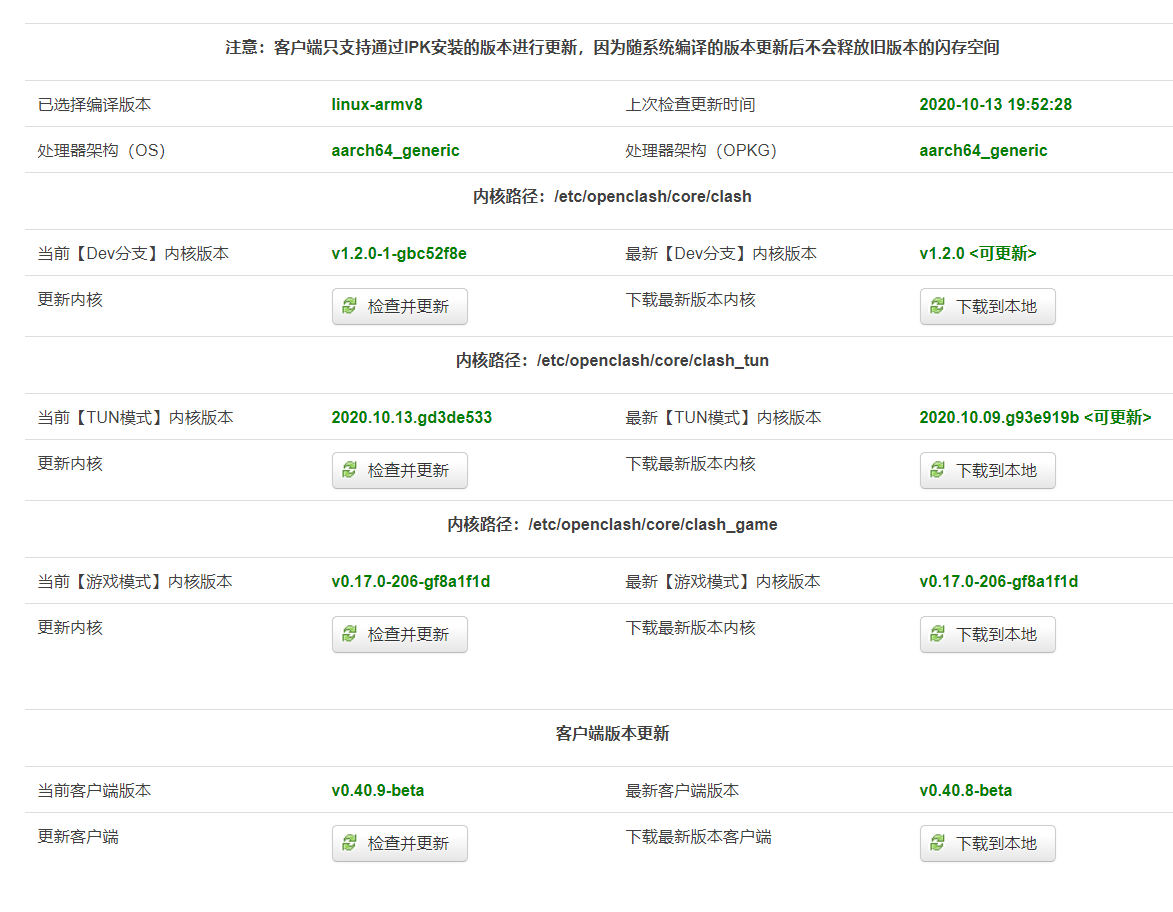Click refresh icon in Dev core 检查并更新 button
Viewport: 1173px width, 912px height.
pos(349,305)
